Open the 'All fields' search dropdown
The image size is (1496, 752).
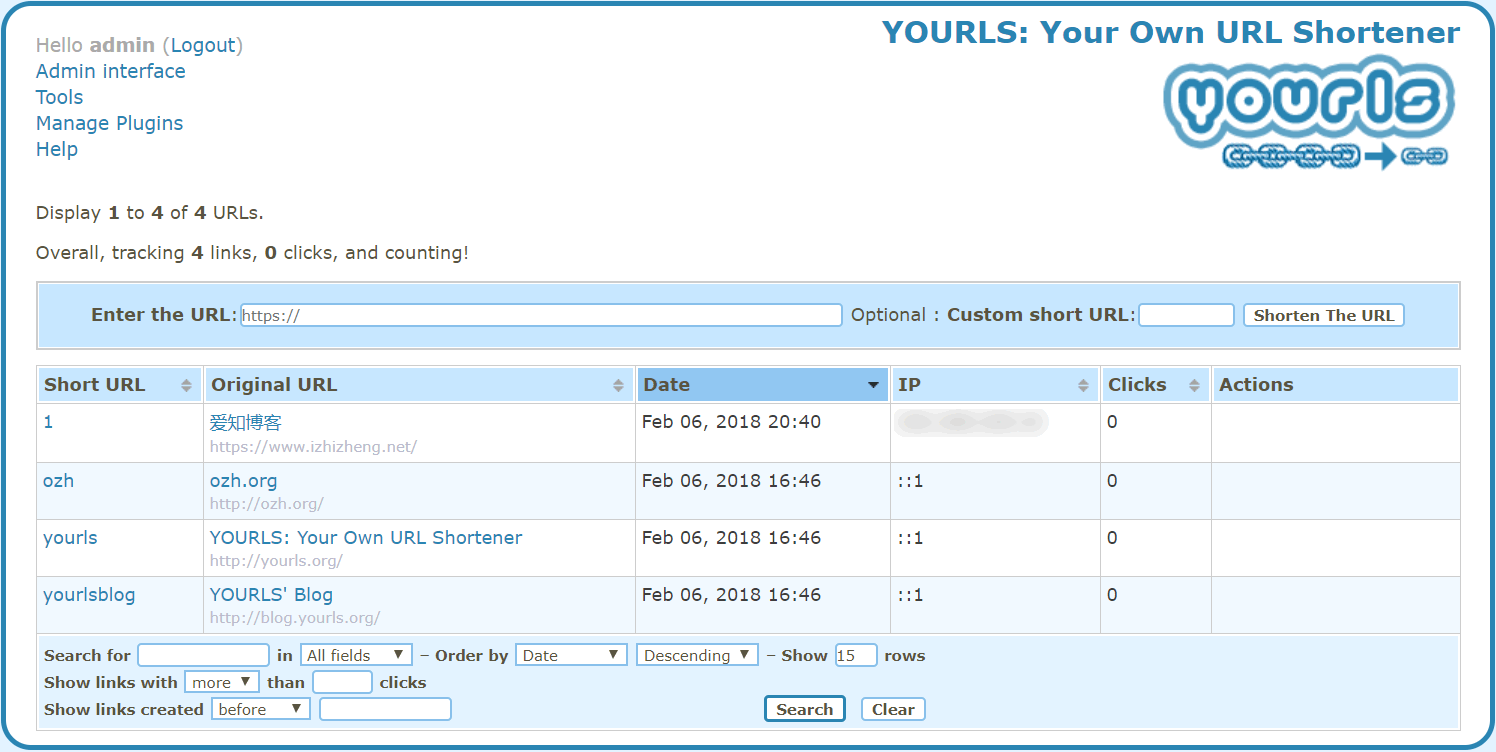click(356, 655)
